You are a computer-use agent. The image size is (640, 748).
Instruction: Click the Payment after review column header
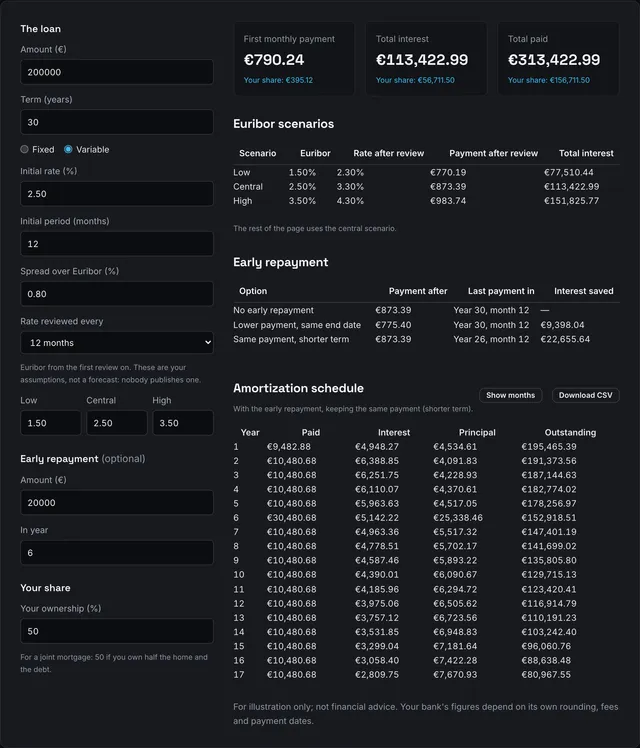pos(494,153)
